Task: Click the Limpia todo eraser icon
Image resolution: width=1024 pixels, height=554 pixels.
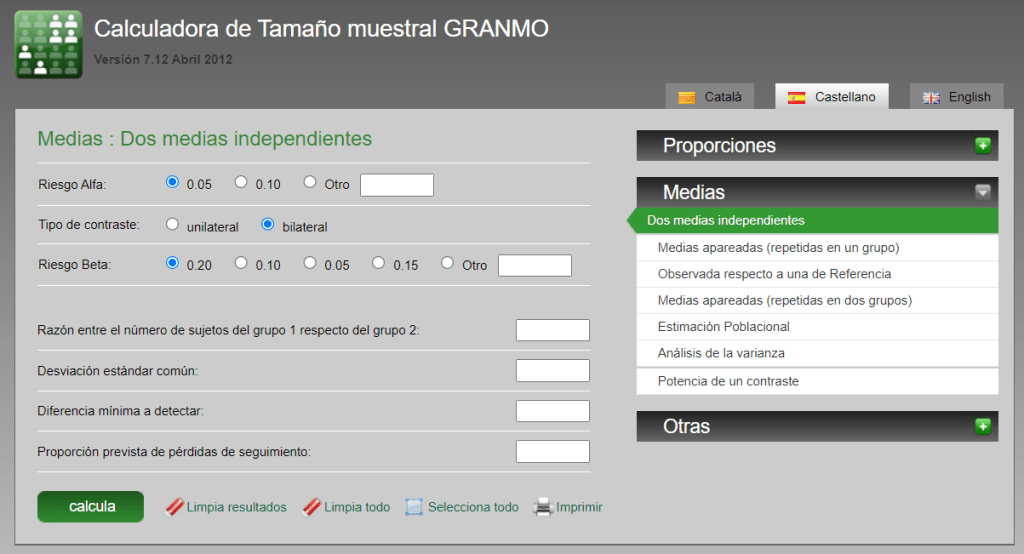Action: point(311,507)
